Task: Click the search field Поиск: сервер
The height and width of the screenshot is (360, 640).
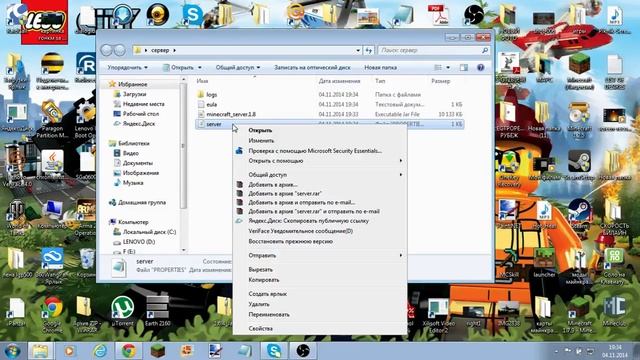Action: (434, 50)
